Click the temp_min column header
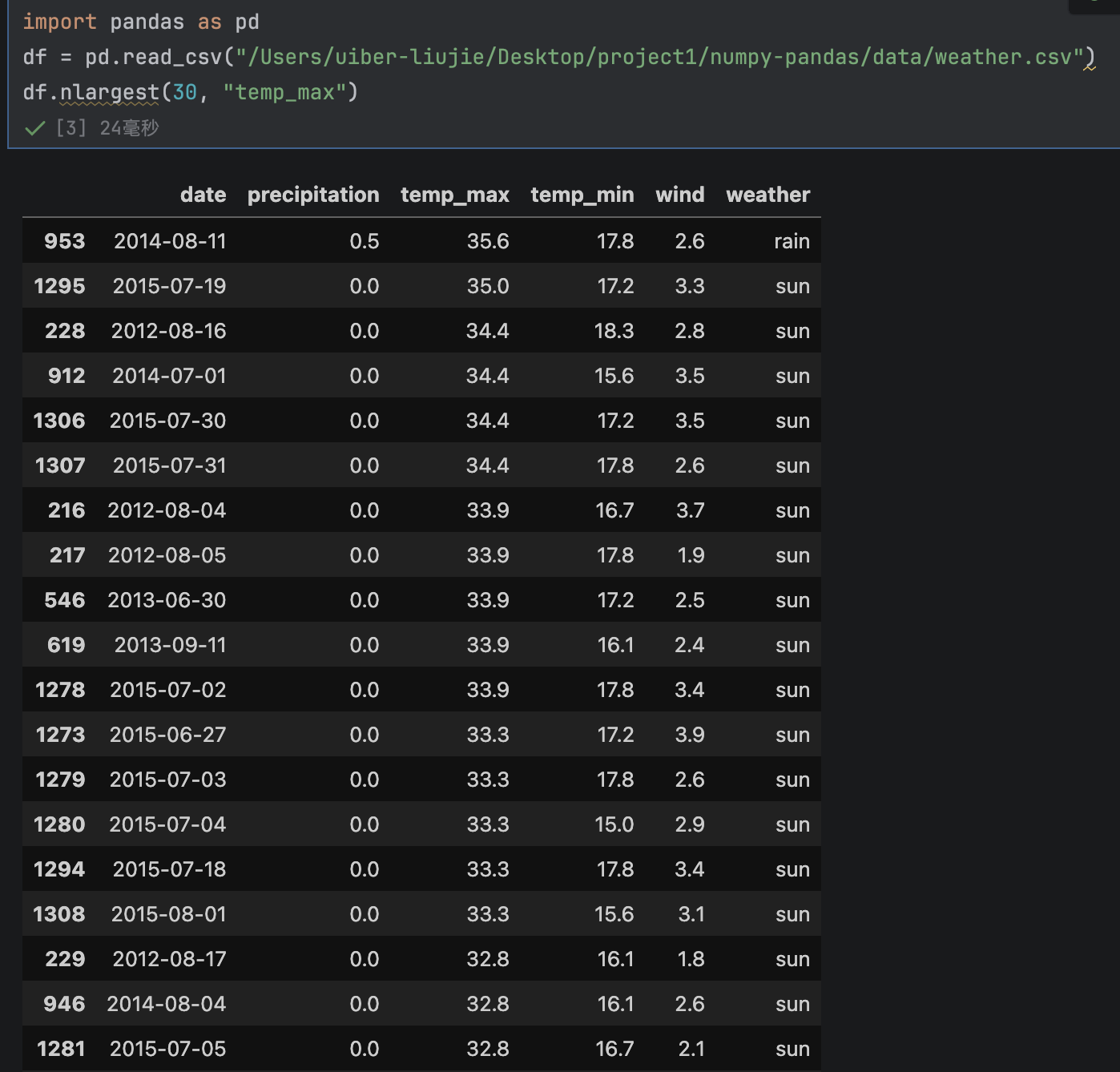The image size is (1120, 1072). coord(582,195)
